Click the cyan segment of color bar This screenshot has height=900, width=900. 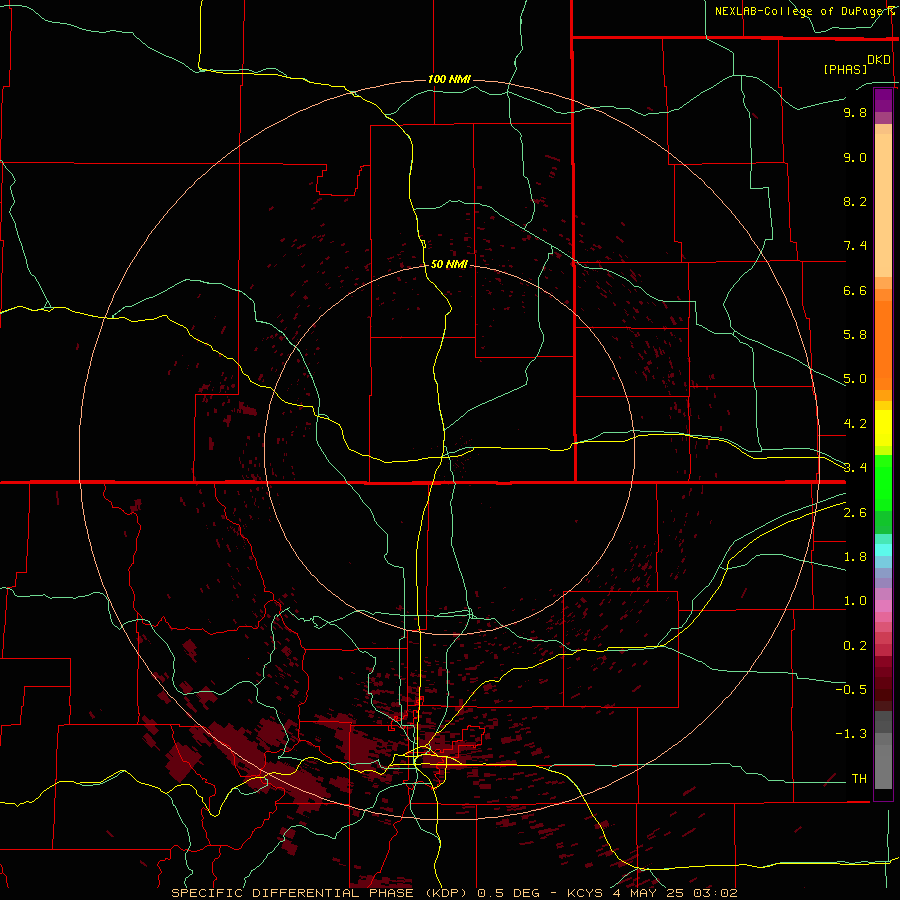883,550
